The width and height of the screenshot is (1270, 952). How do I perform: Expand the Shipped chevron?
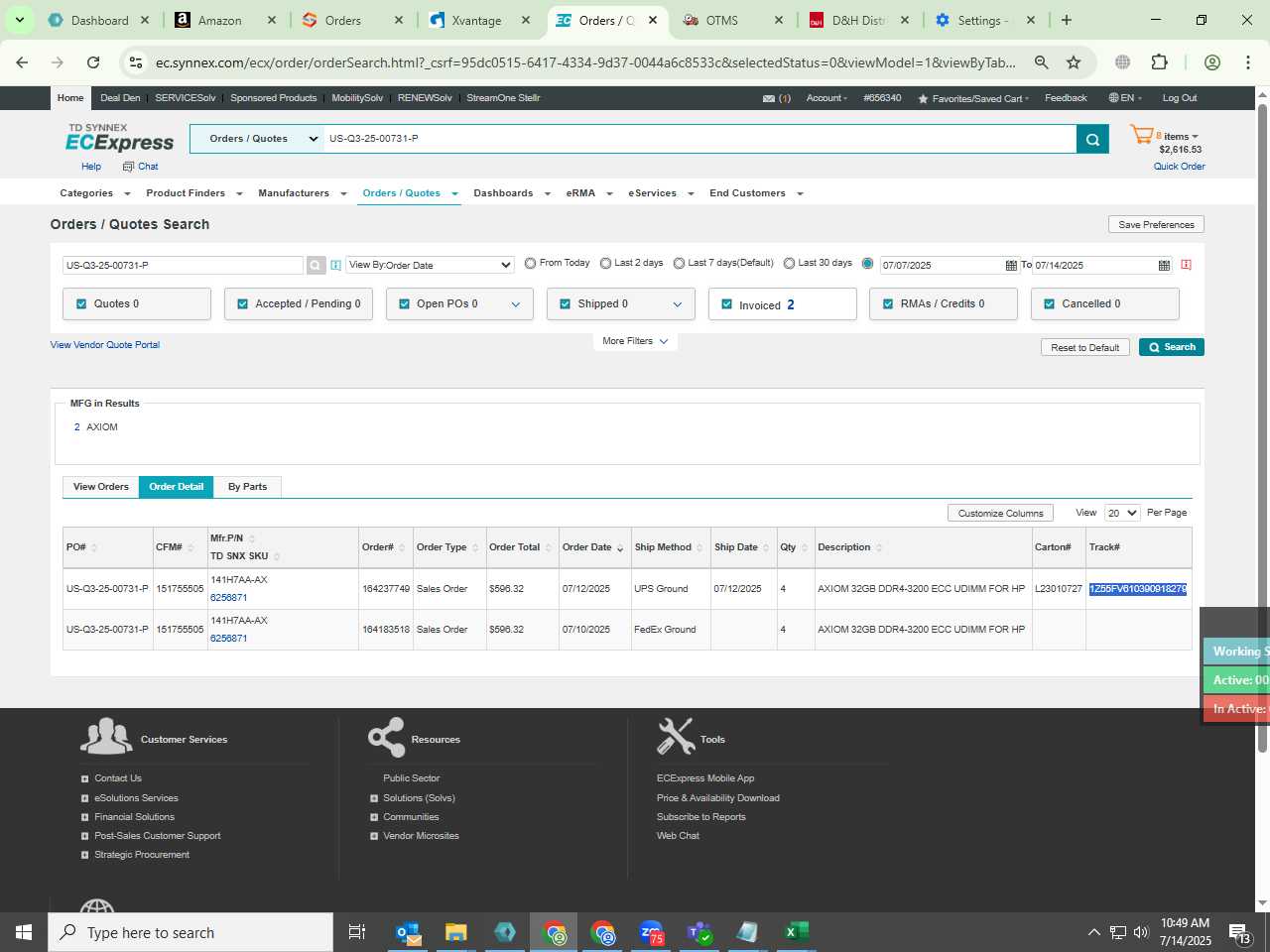(x=678, y=304)
